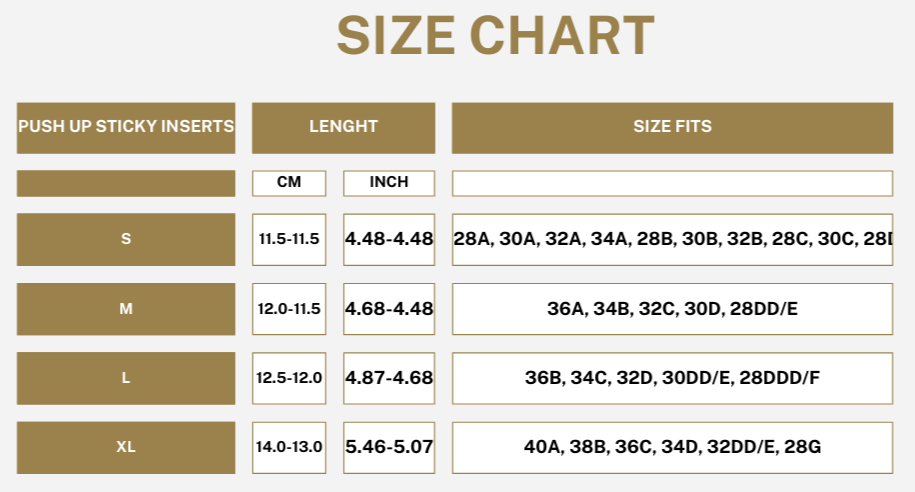Click the LENGHT column header
The image size is (915, 492).
pos(344,128)
